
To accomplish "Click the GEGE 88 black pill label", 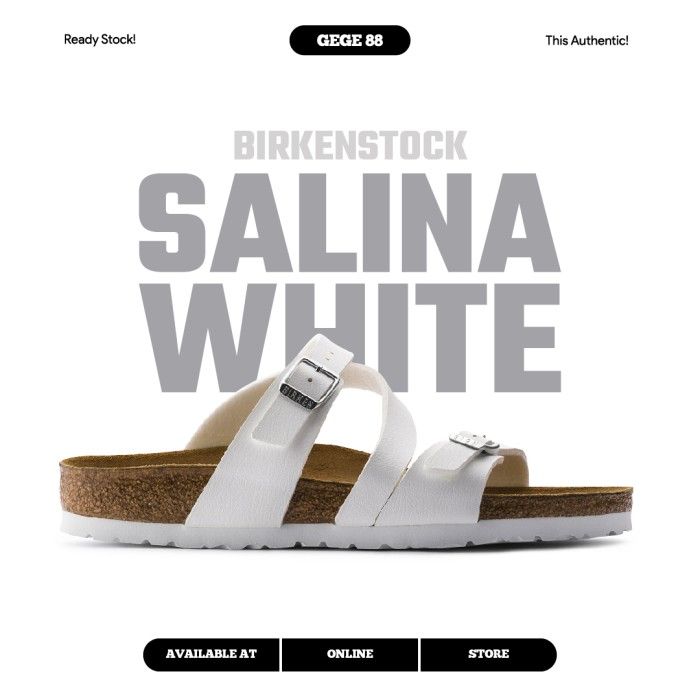I will click(x=350, y=40).
